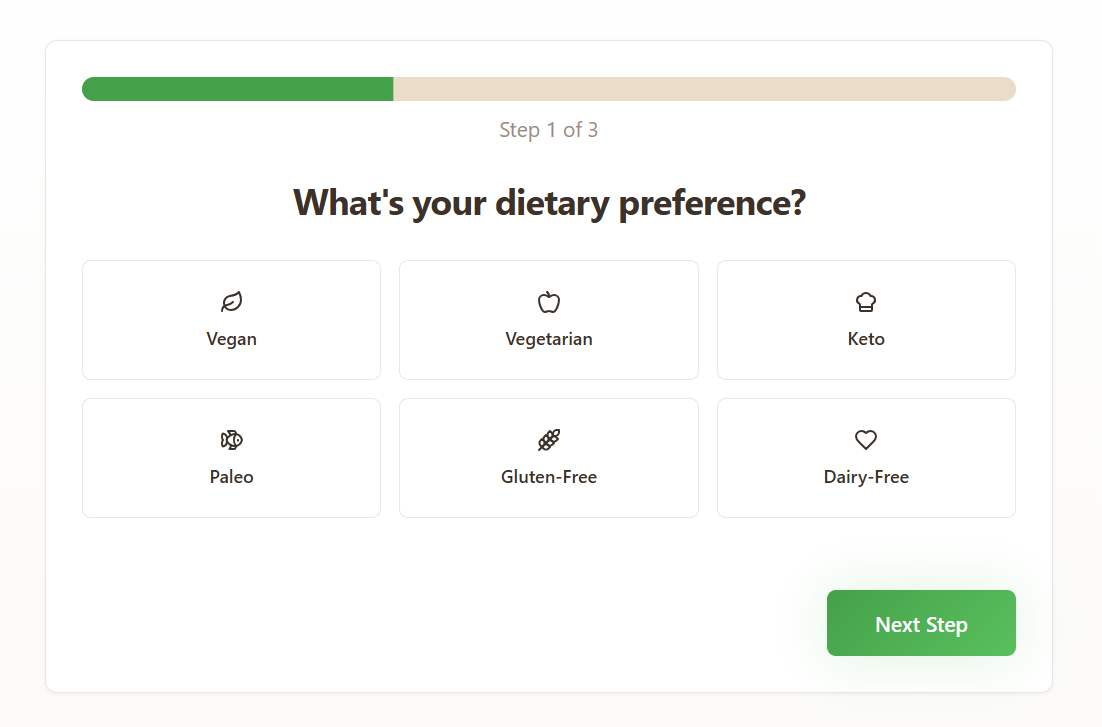Viewport: 1102px width, 727px height.
Task: Pick the Dairy-Free label text
Action: coord(866,477)
